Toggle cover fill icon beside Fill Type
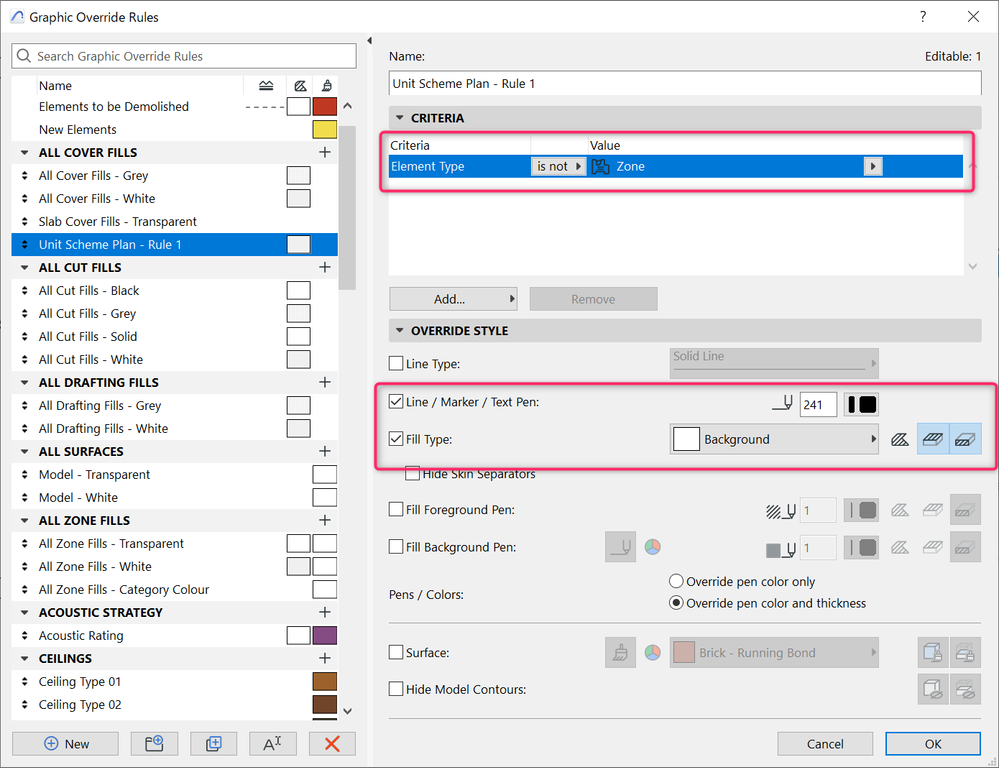Viewport: 999px width, 768px height. point(933,439)
